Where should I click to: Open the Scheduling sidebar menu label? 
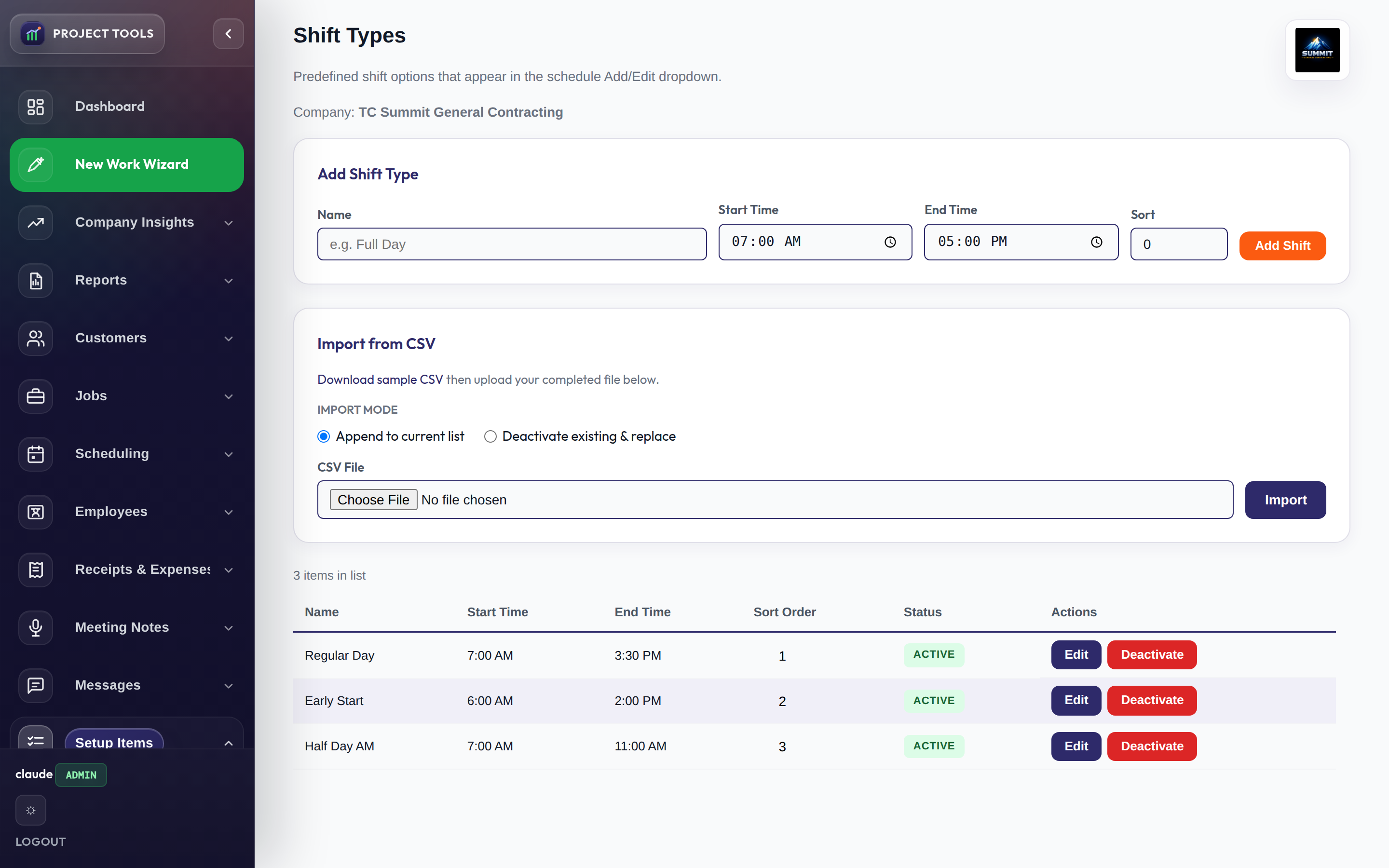pos(112,453)
